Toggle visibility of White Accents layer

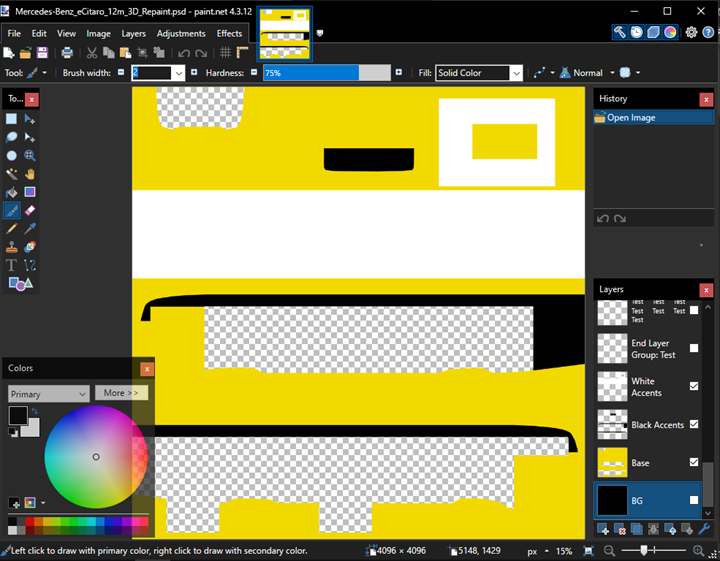(694, 386)
